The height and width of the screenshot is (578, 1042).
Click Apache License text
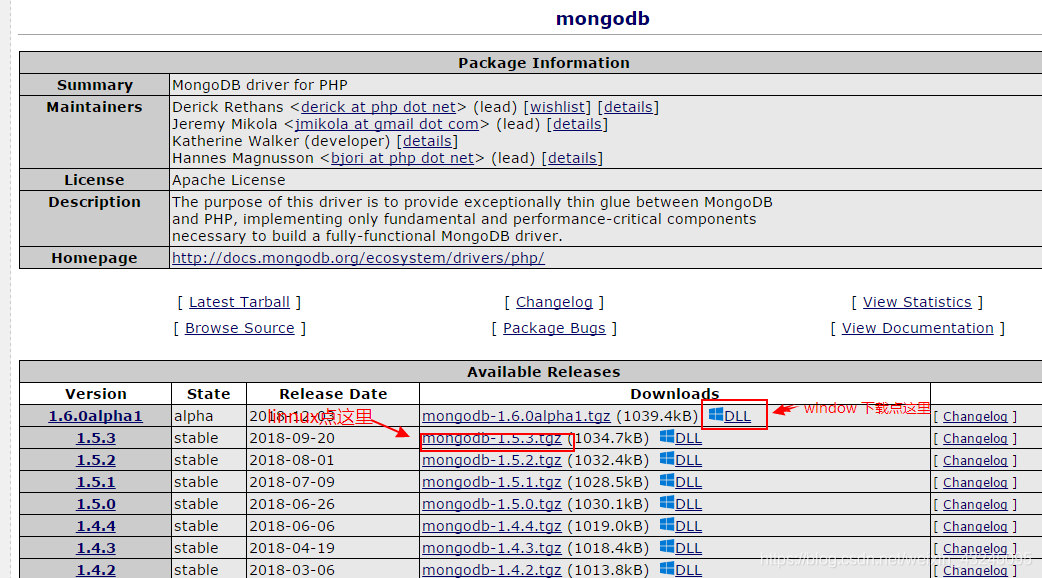[229, 180]
